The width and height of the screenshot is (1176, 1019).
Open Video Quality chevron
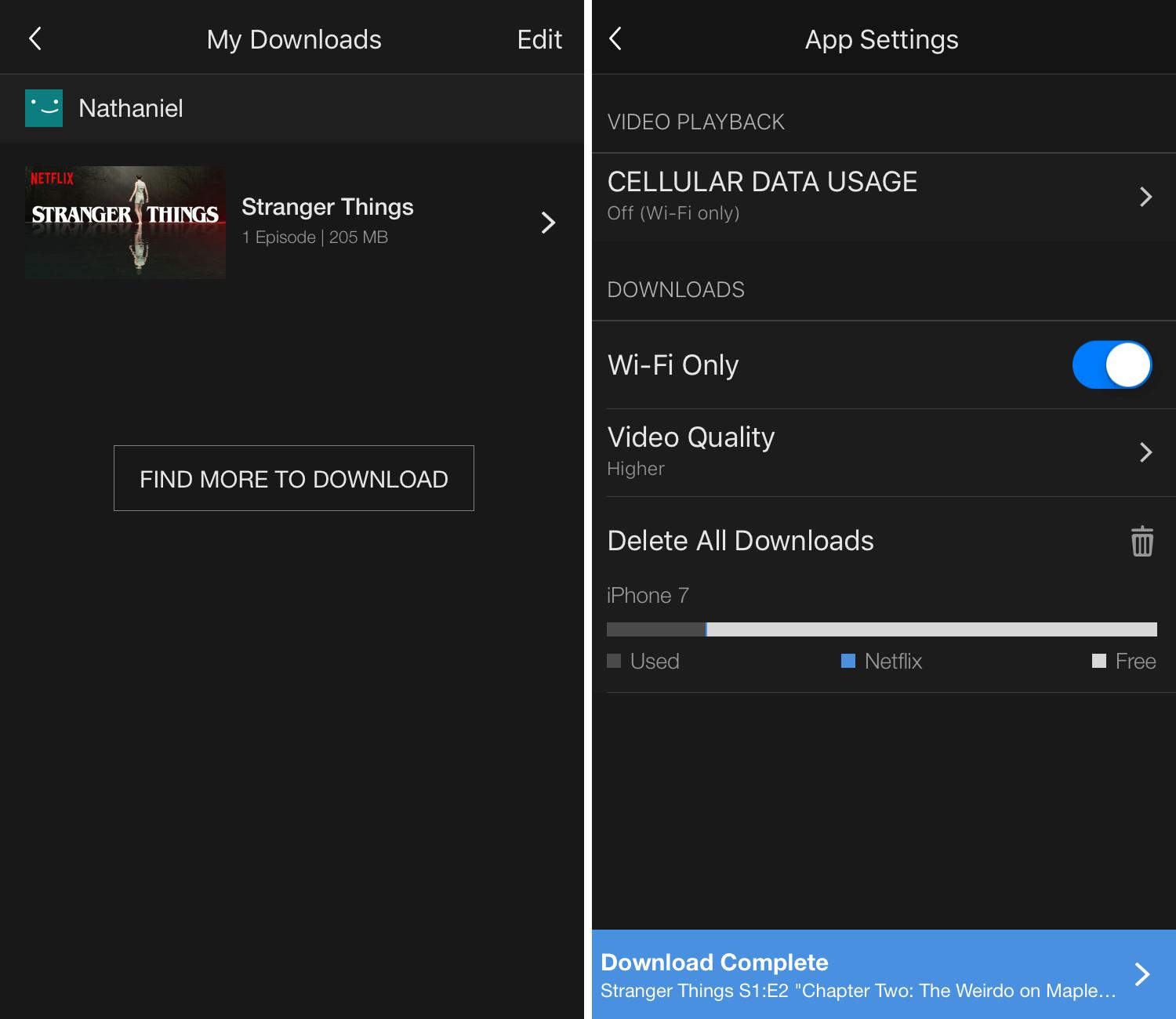coord(1145,452)
